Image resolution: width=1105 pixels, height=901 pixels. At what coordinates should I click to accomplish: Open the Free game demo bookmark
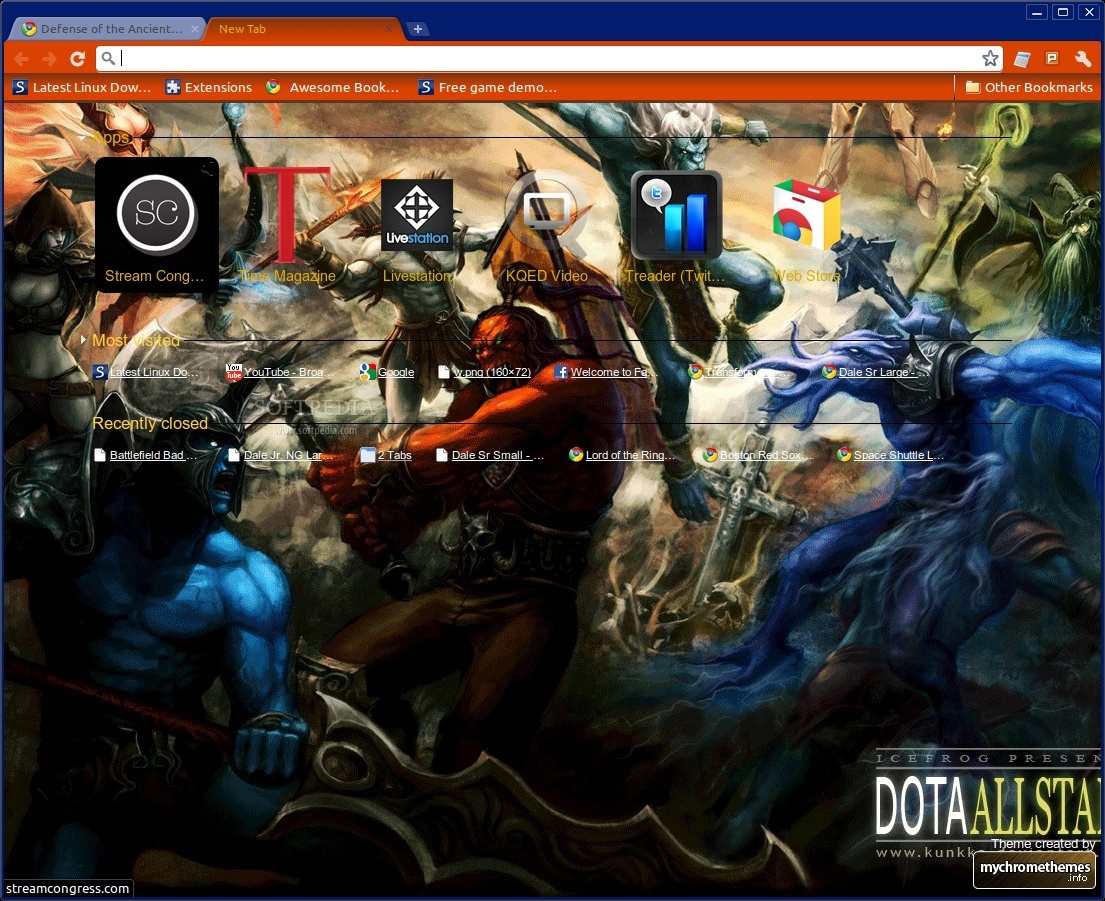click(488, 87)
